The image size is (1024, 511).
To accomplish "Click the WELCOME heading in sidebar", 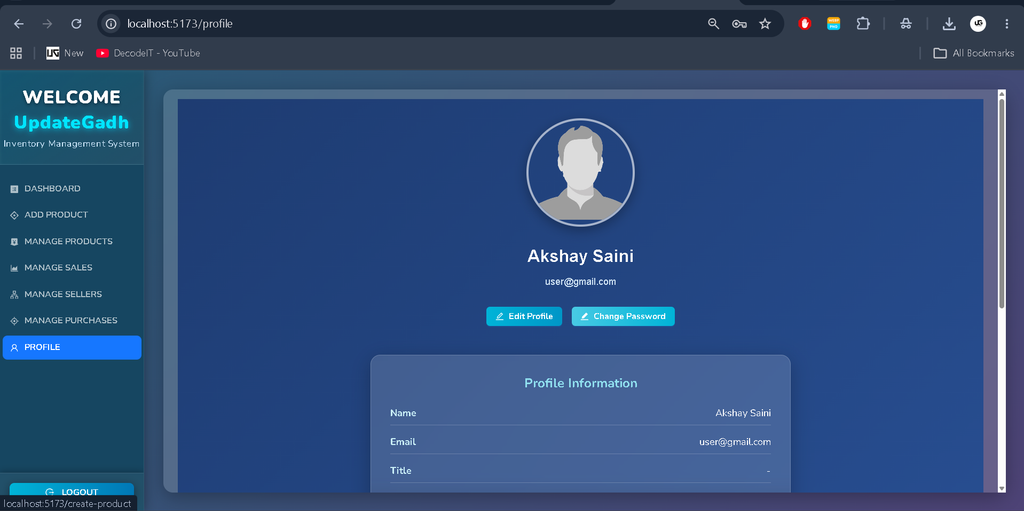I will pos(72,97).
